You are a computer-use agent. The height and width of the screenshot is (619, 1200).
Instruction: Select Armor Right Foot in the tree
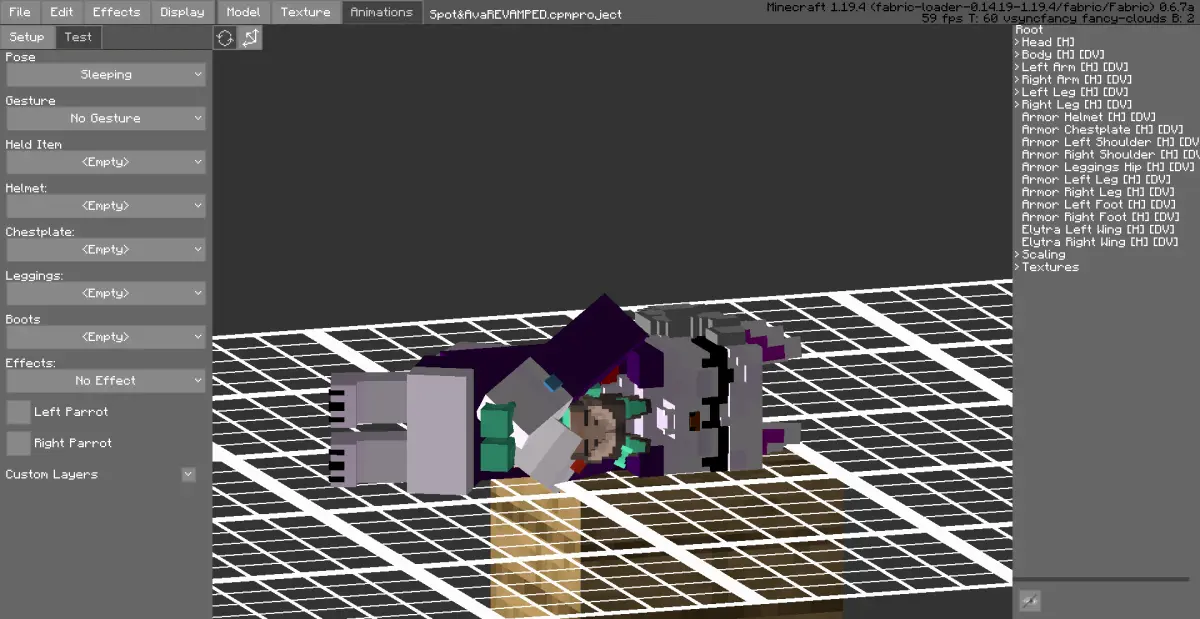pos(1102,217)
